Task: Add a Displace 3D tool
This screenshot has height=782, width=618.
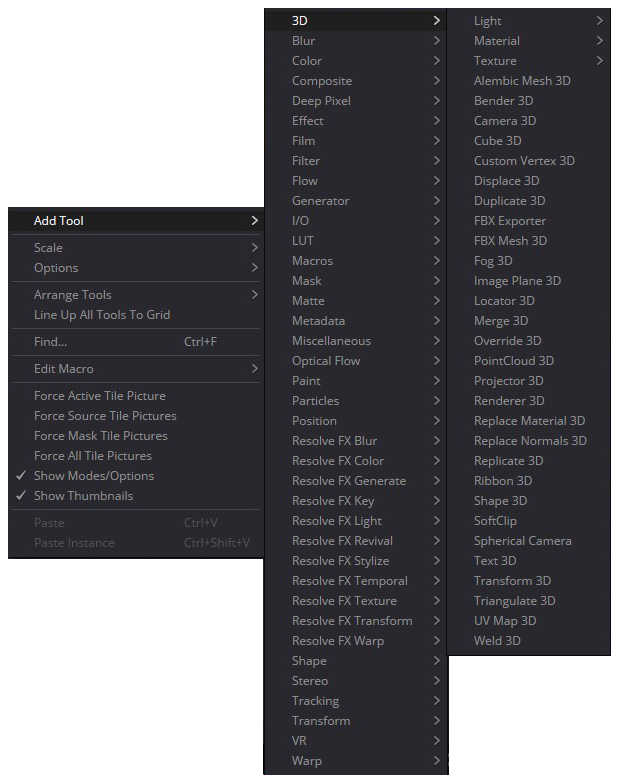Action: (529, 181)
